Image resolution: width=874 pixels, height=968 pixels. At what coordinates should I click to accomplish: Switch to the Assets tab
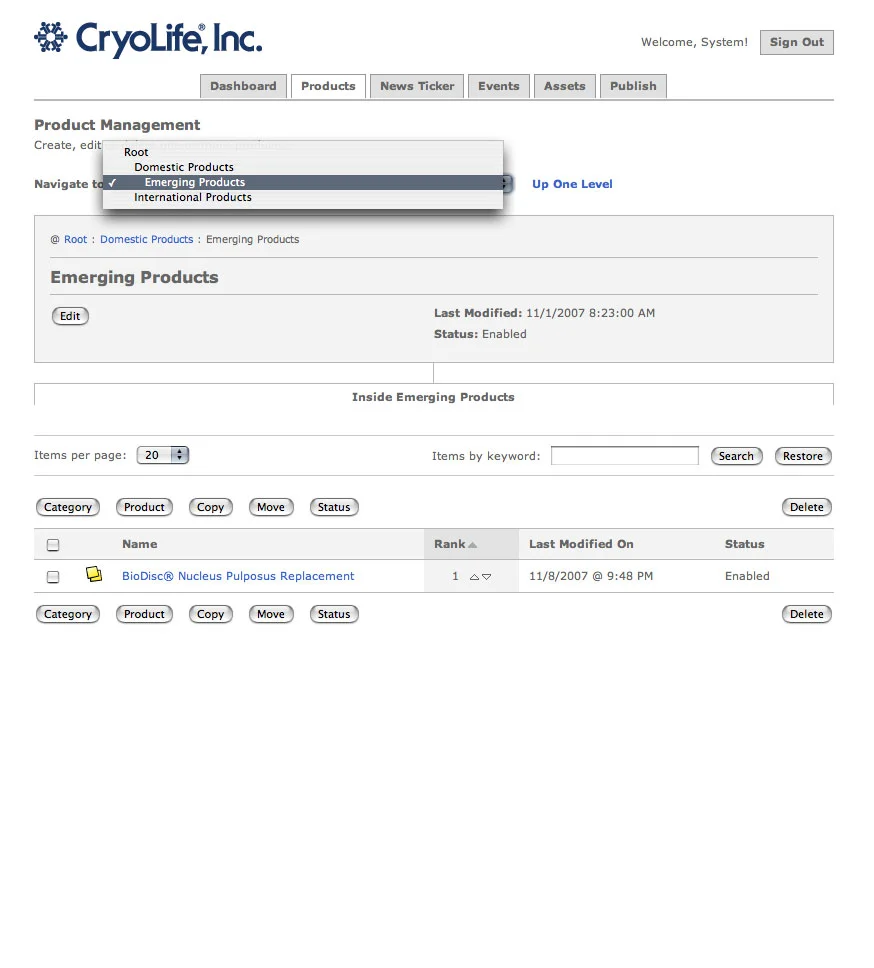[x=565, y=86]
